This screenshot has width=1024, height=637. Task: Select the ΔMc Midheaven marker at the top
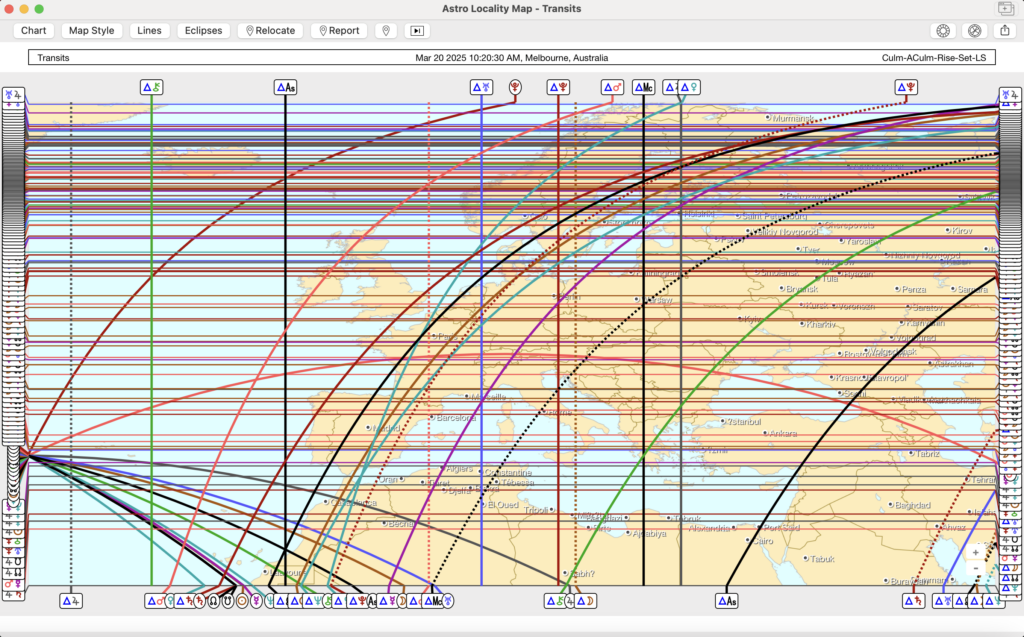click(x=643, y=86)
